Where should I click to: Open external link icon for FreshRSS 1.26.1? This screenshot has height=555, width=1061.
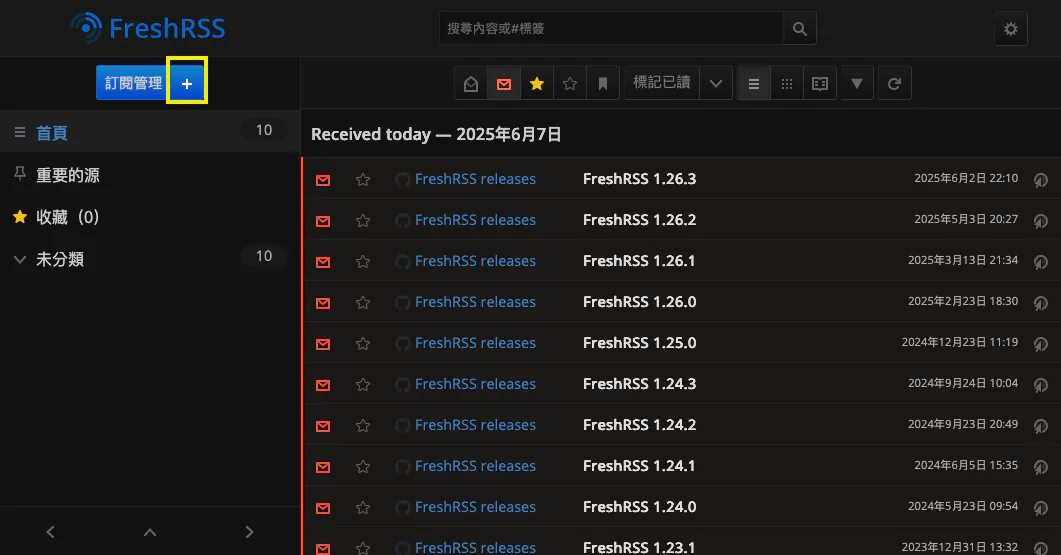pyautogui.click(x=1040, y=261)
